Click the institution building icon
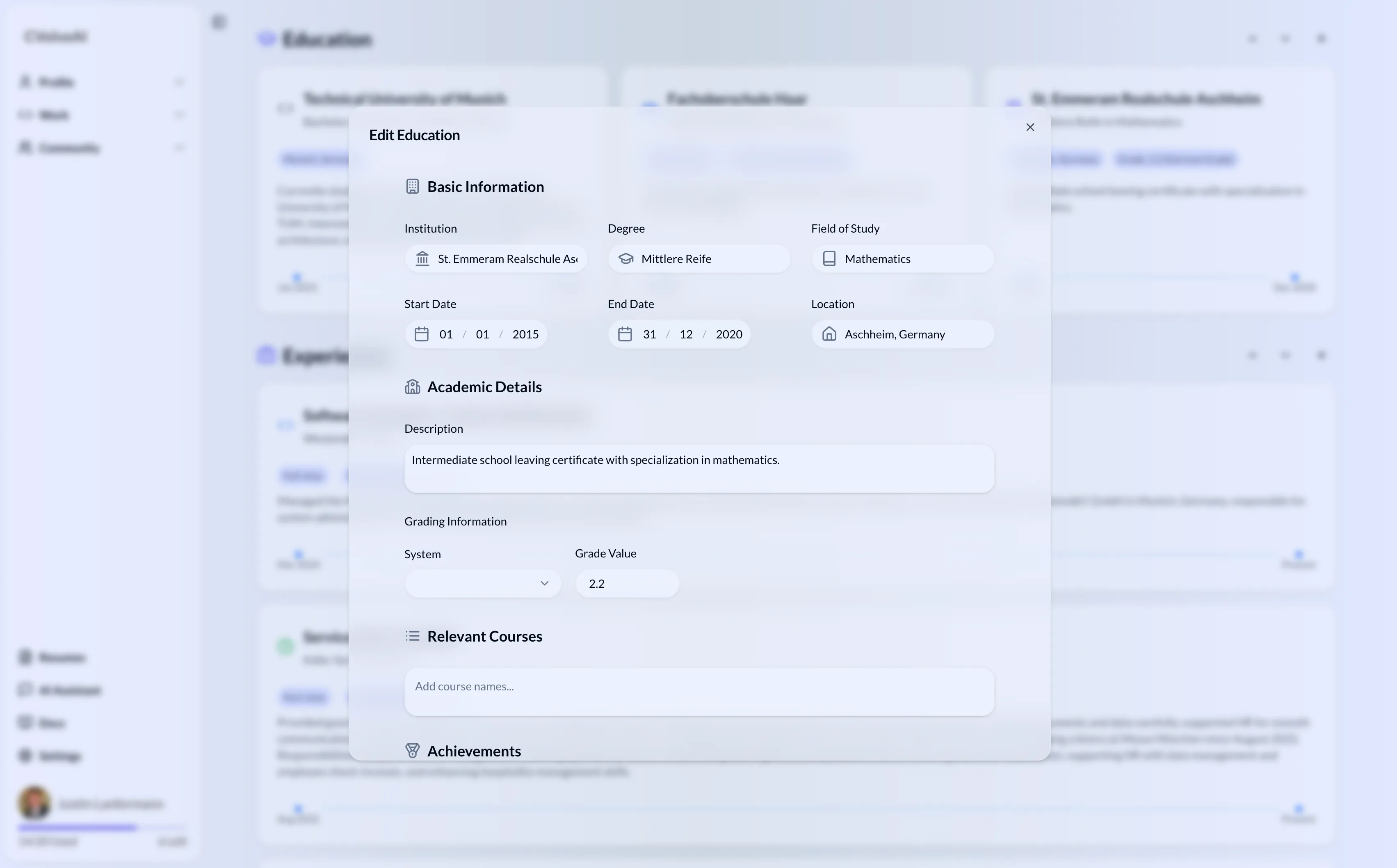 click(422, 259)
